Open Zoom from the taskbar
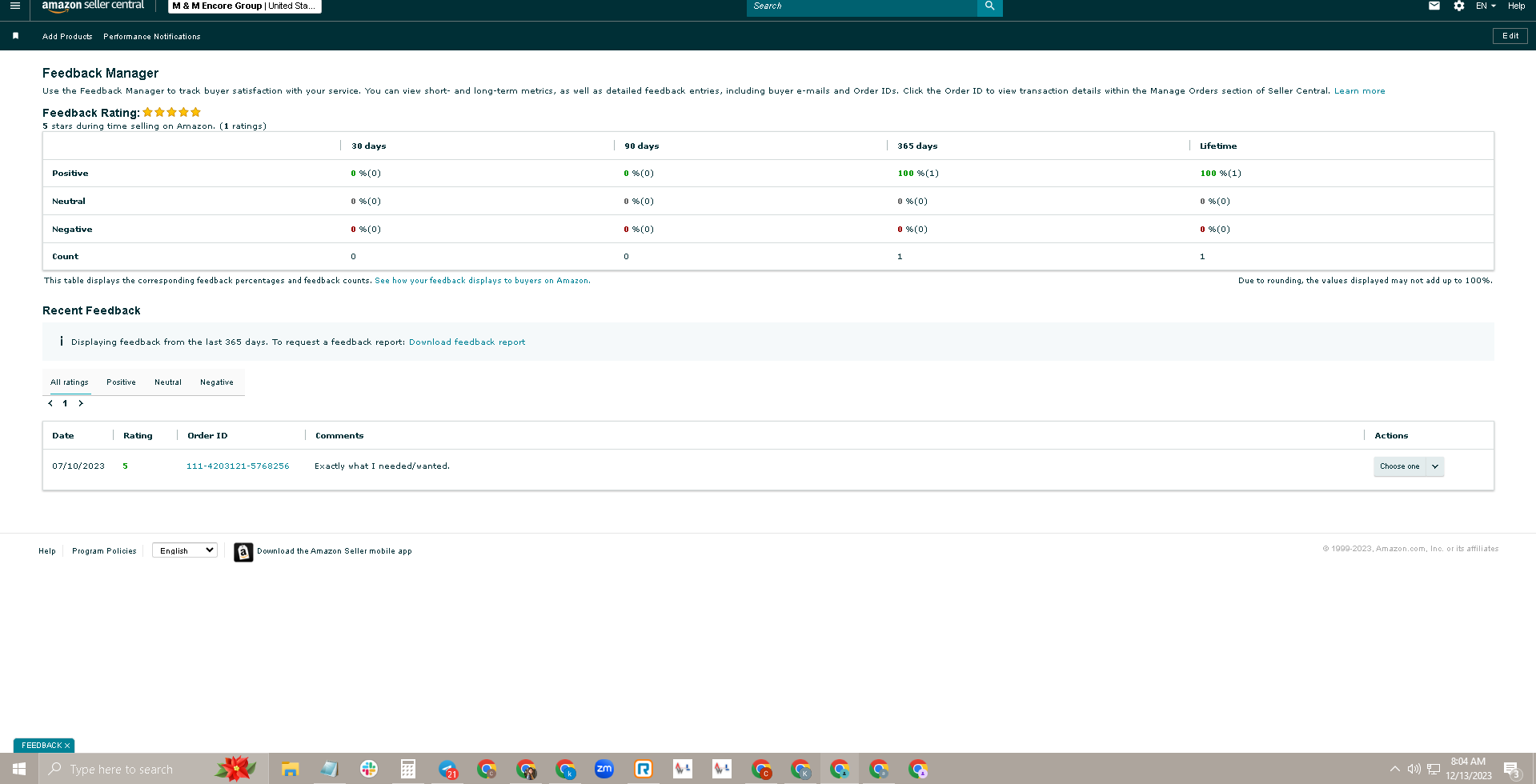The width and height of the screenshot is (1536, 784). (x=604, y=769)
